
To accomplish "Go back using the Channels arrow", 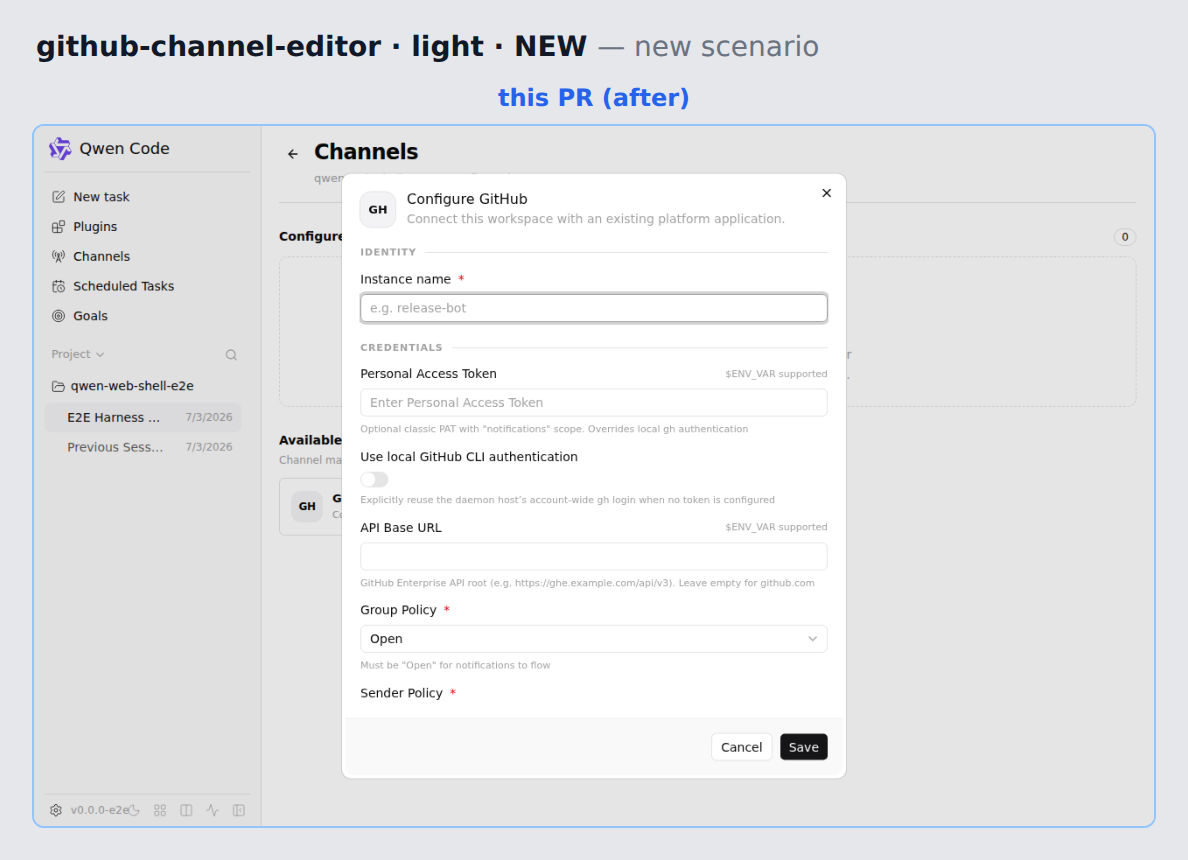I will (x=293, y=154).
